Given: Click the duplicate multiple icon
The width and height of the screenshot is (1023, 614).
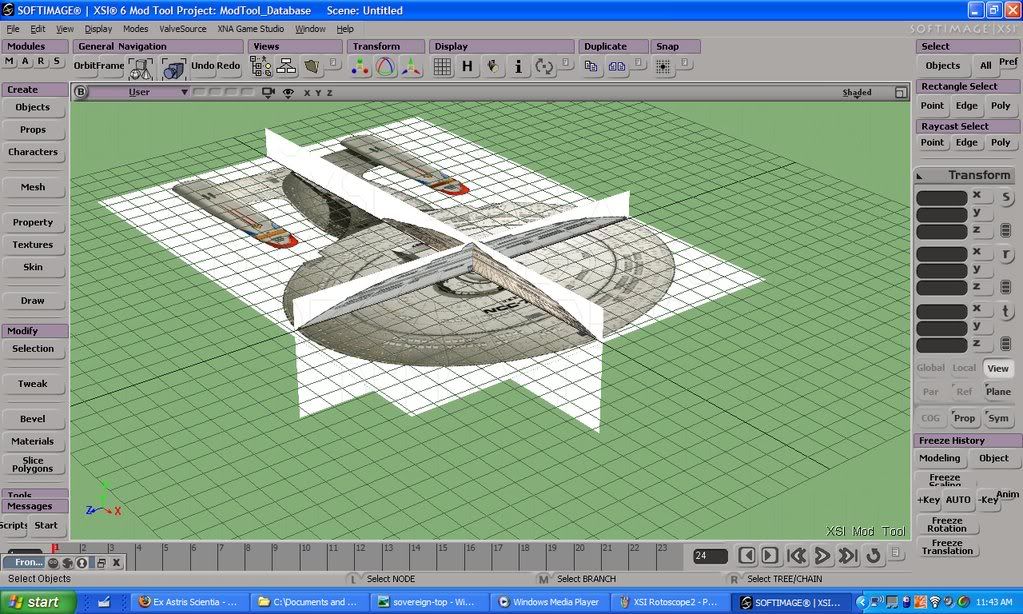Looking at the screenshot, I should 617,66.
